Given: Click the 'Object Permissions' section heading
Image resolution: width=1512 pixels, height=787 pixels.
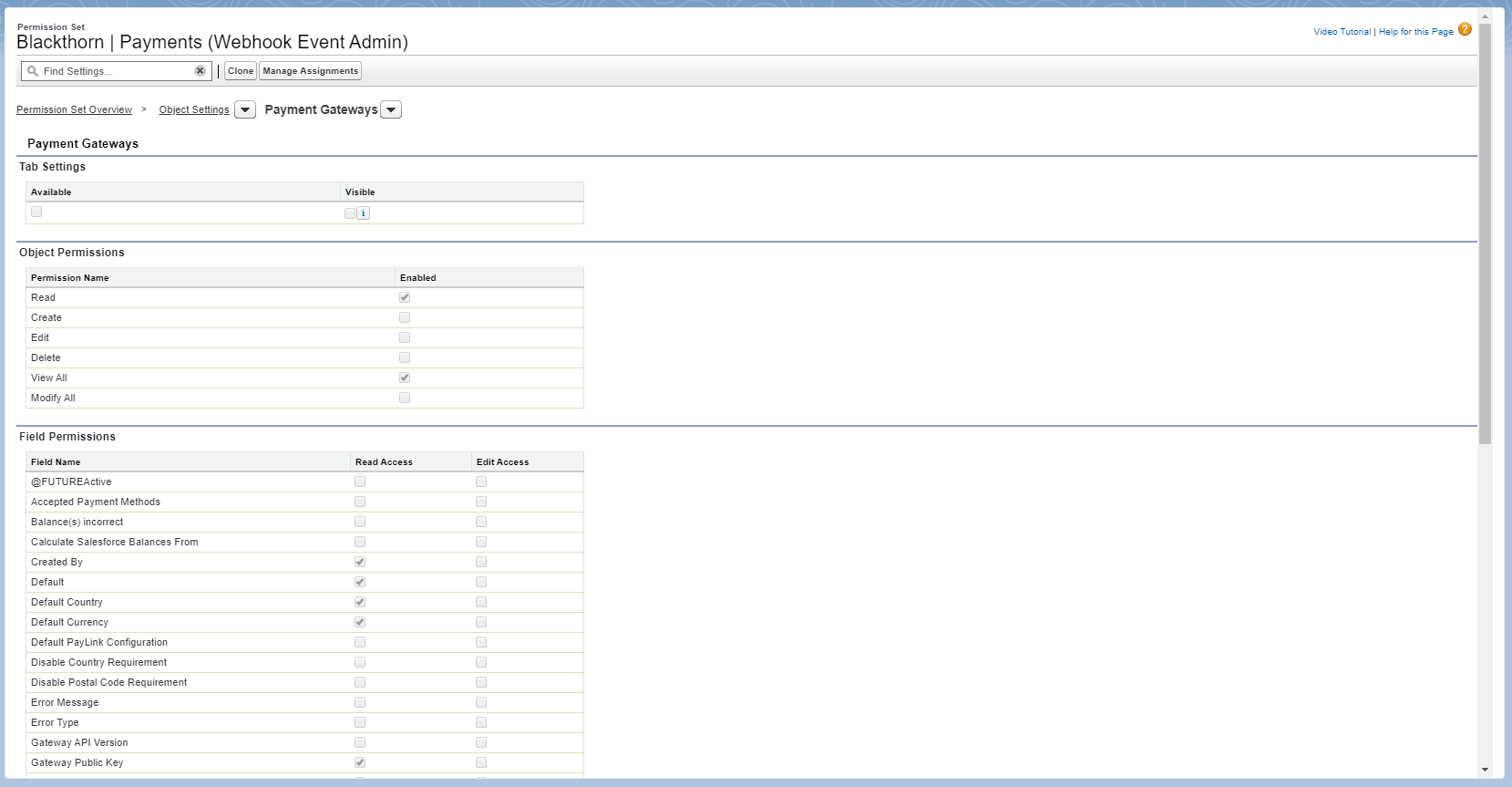Looking at the screenshot, I should 71,253.
